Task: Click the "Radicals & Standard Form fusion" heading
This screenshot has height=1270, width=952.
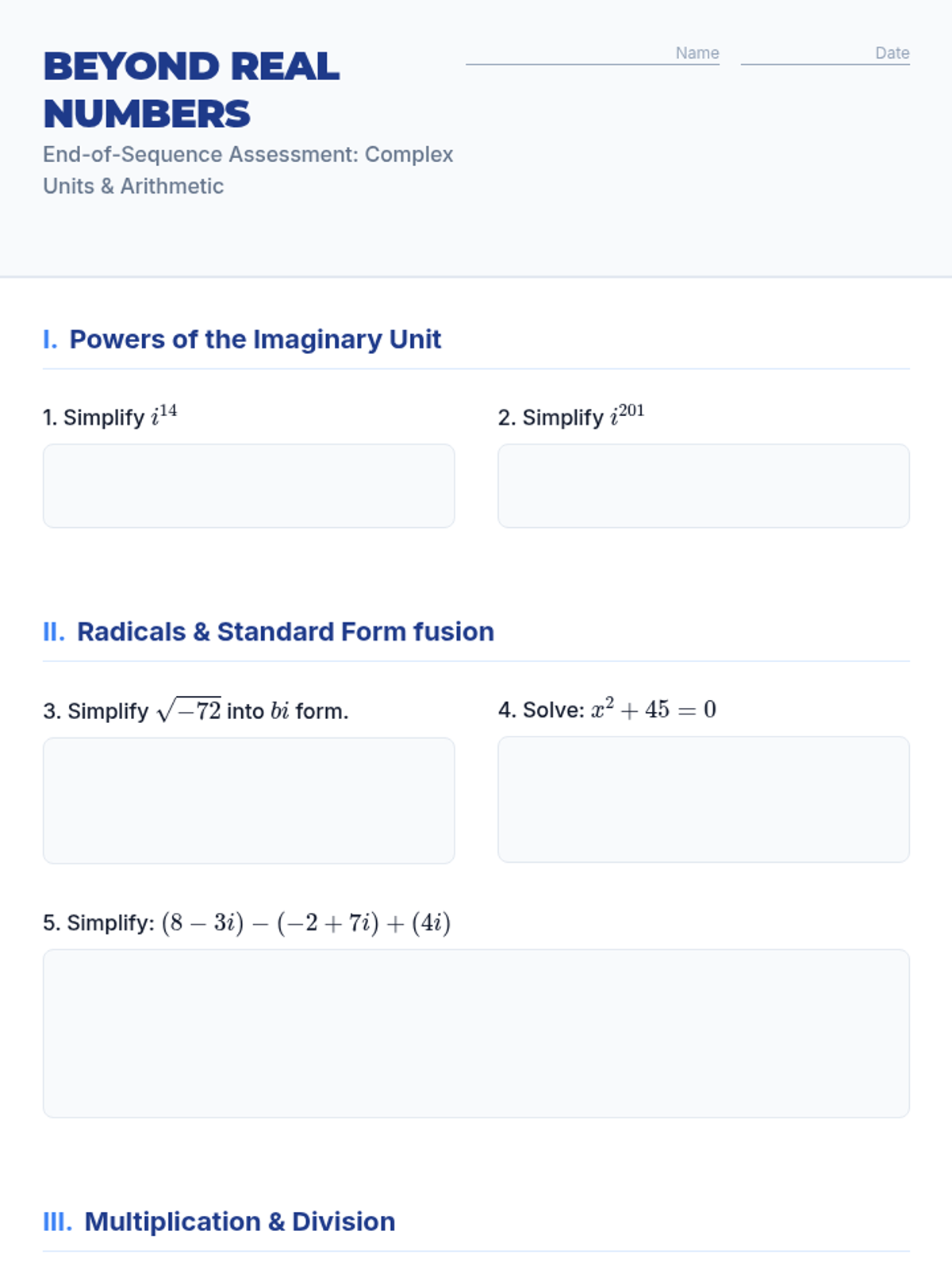Action: (x=285, y=632)
